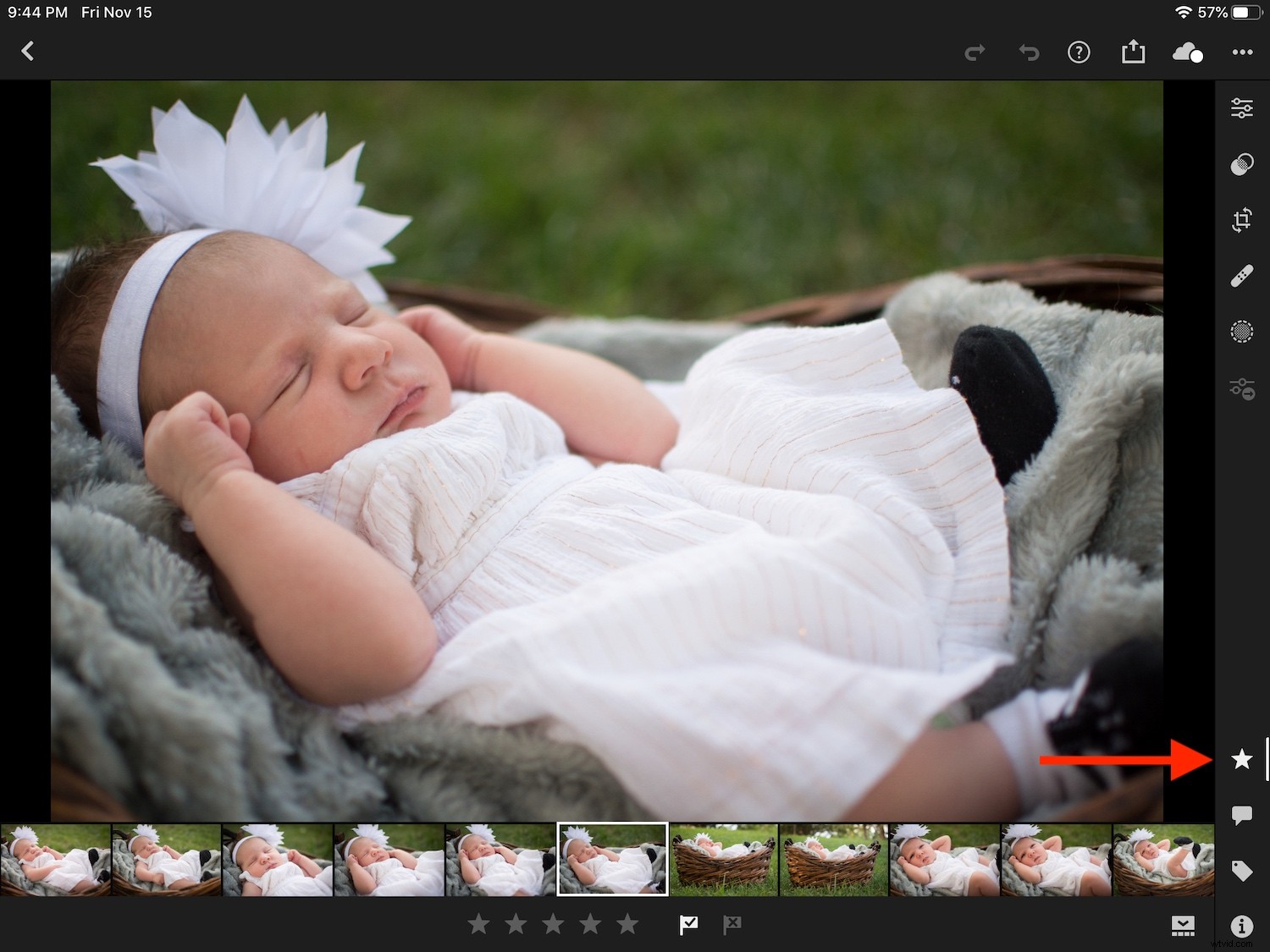Tap the cloud sync status icon
The width and height of the screenshot is (1270, 952).
[1187, 52]
